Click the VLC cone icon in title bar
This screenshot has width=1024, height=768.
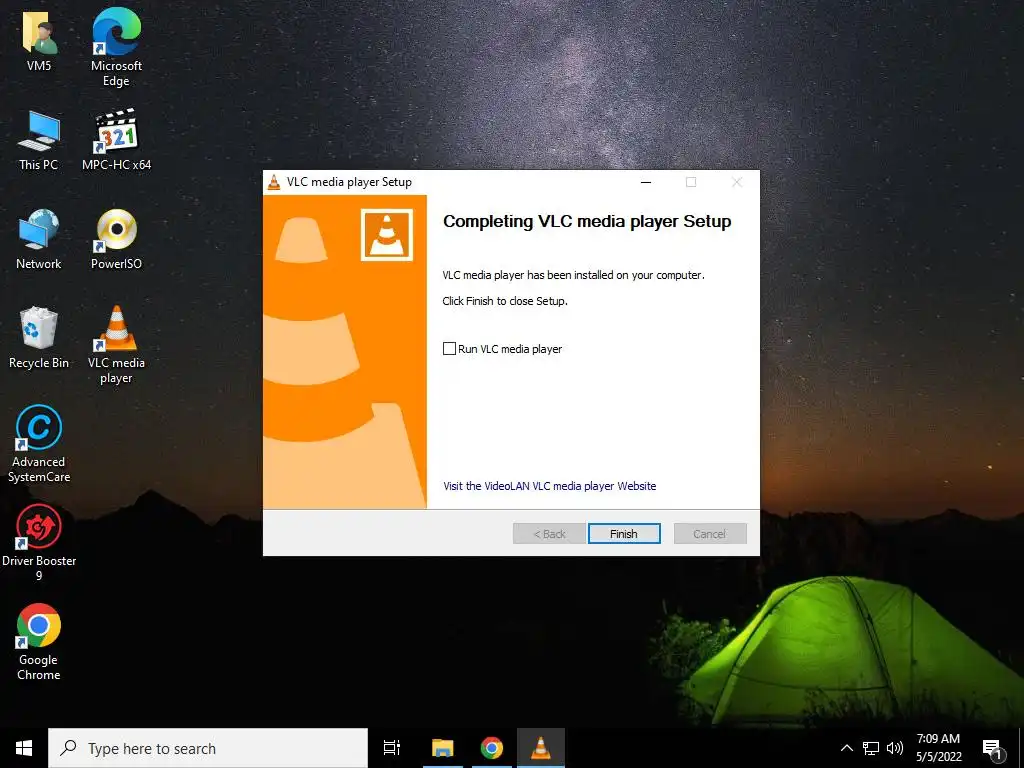(274, 182)
